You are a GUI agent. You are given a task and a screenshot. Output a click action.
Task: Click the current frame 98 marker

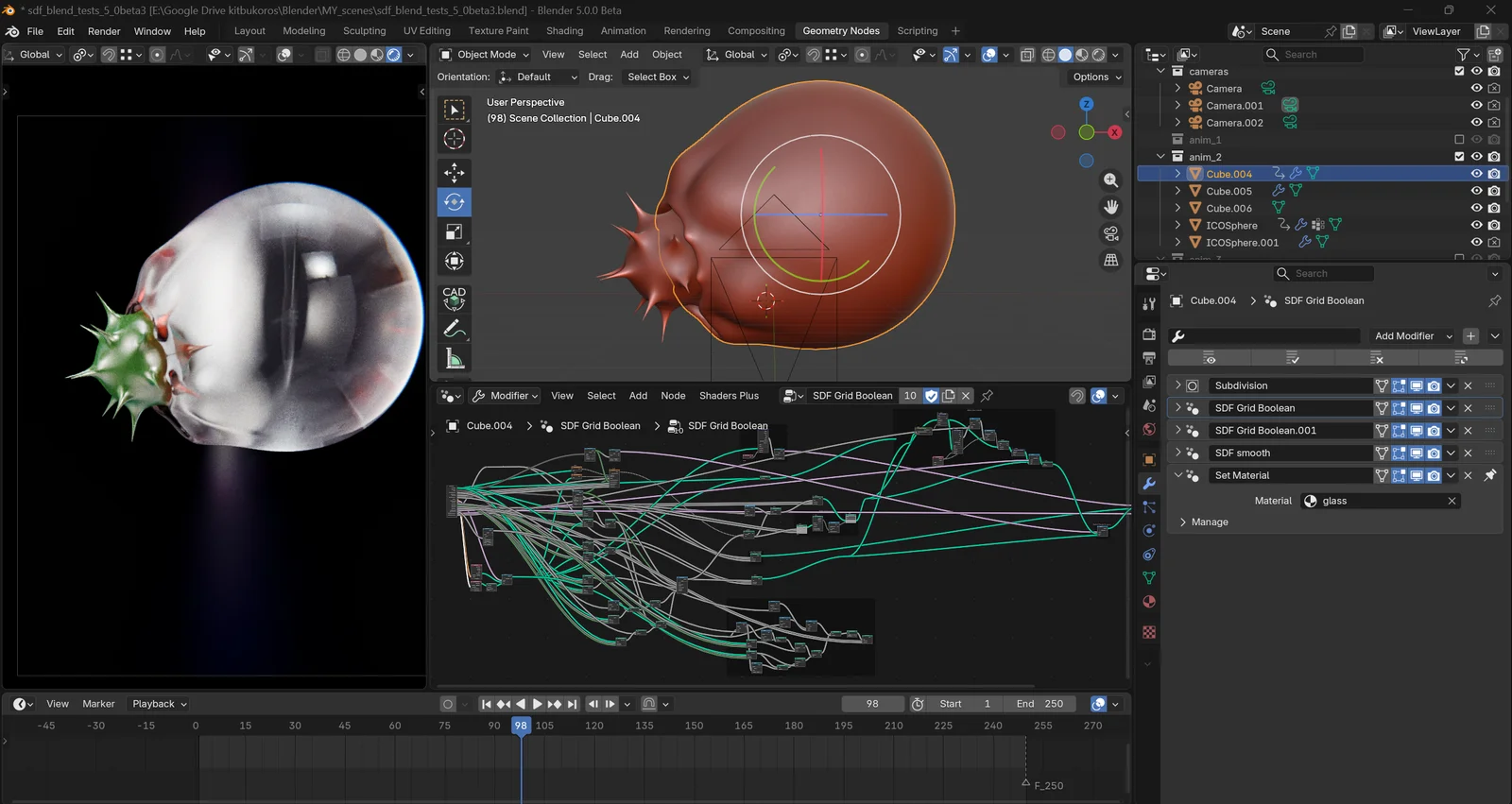tap(521, 726)
